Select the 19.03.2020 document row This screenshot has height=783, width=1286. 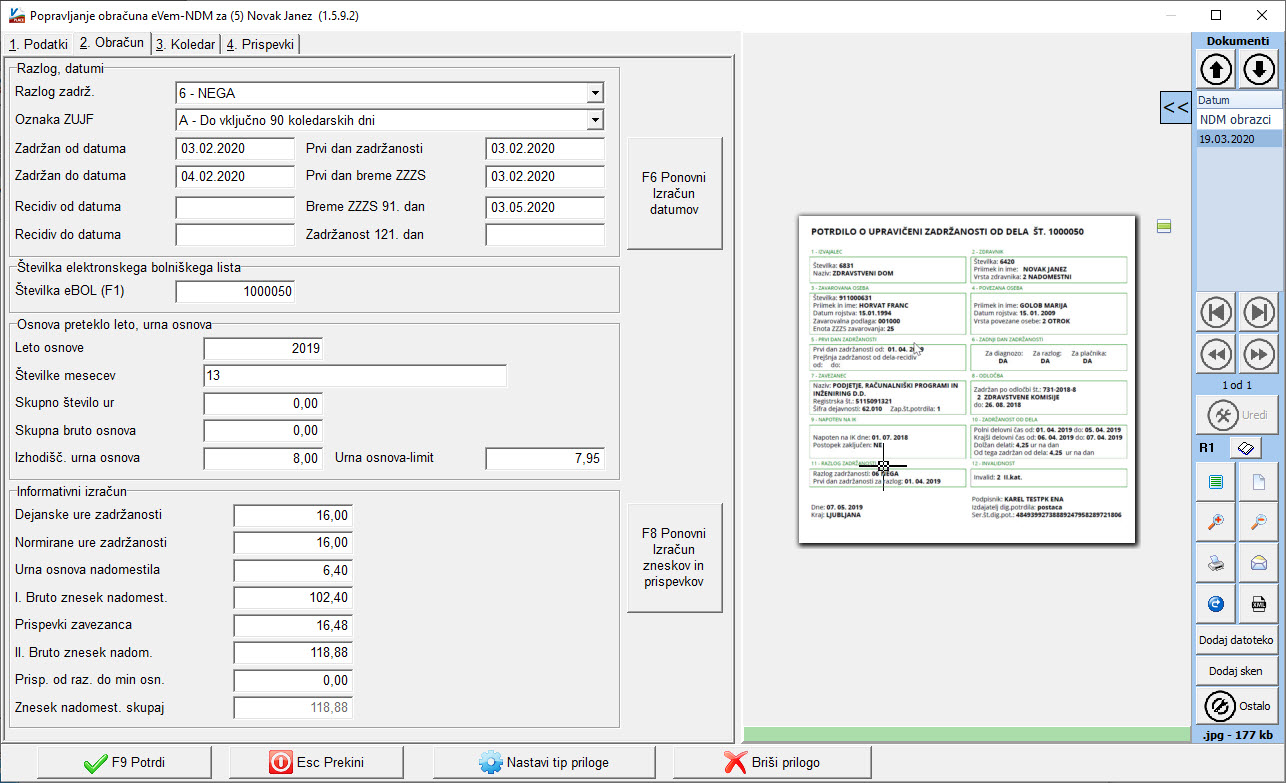click(1239, 139)
